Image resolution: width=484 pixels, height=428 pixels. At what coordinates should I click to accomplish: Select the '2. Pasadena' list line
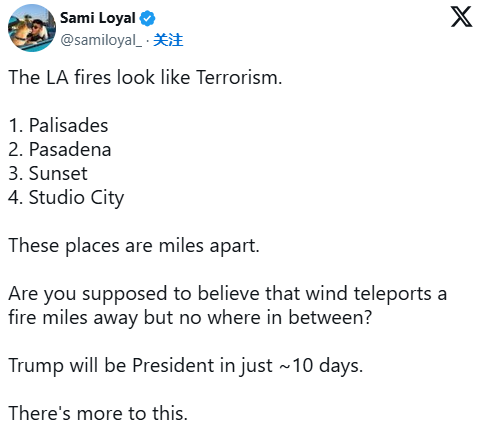60,149
